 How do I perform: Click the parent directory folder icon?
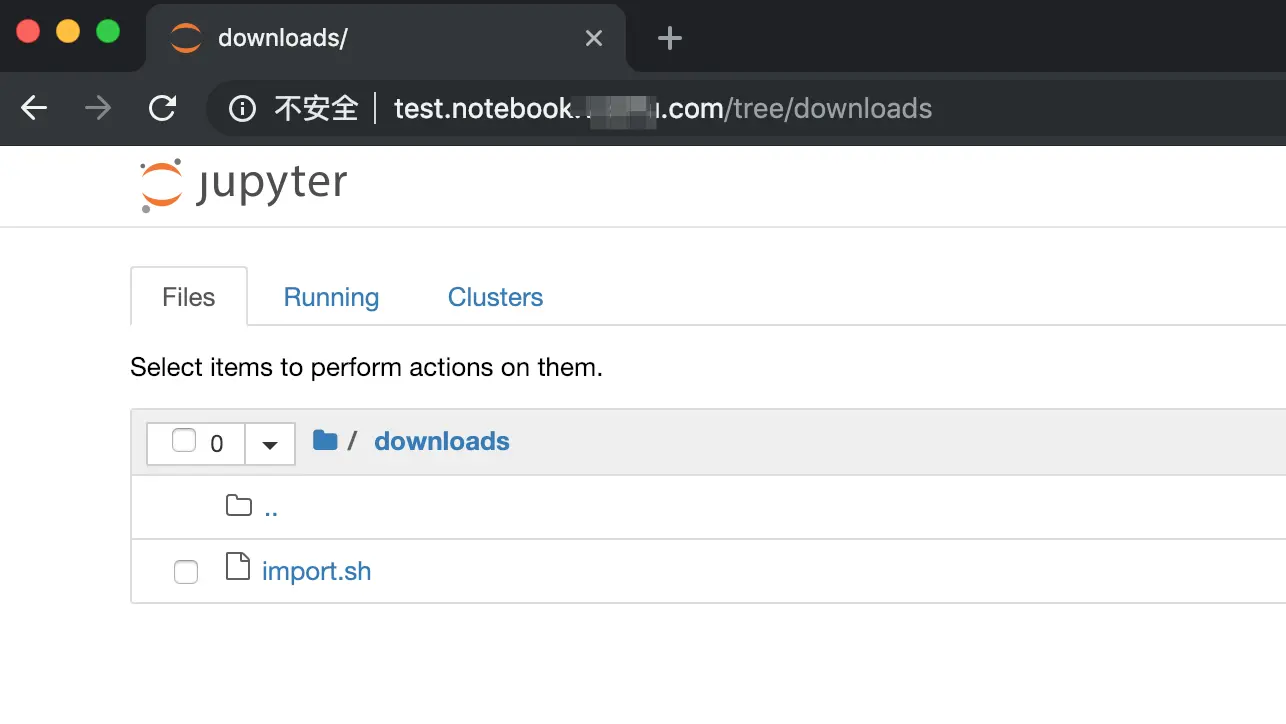(x=238, y=506)
